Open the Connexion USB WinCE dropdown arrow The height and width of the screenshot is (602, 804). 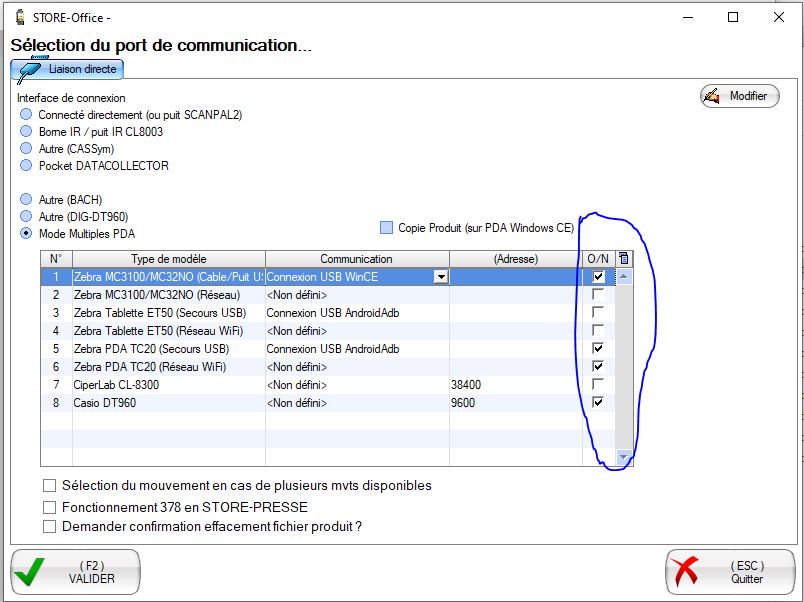[x=439, y=277]
